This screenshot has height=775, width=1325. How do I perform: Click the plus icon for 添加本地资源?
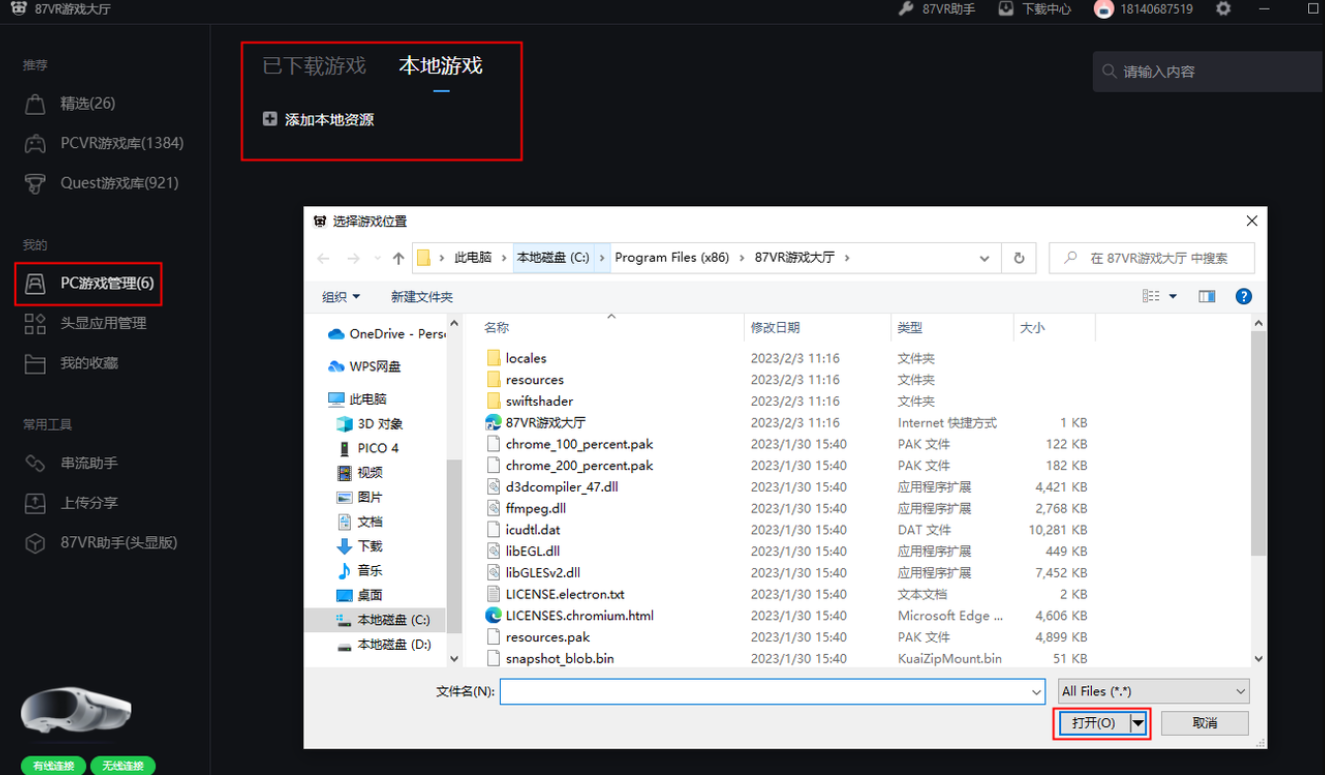pos(270,119)
